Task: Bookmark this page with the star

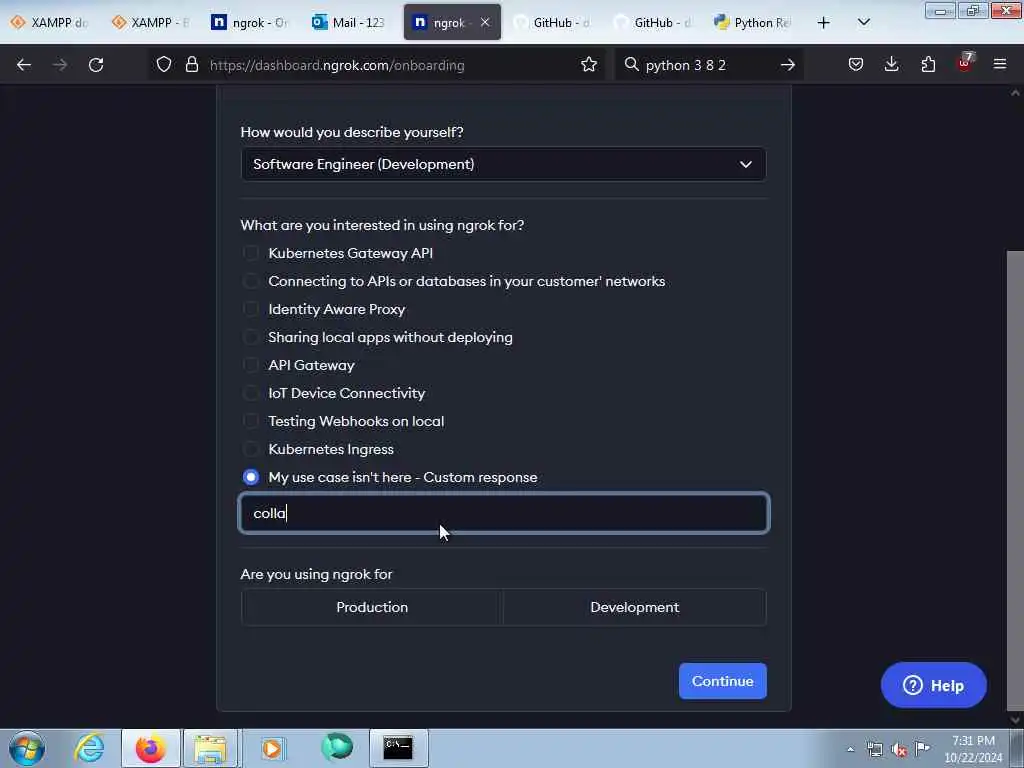Action: [588, 65]
